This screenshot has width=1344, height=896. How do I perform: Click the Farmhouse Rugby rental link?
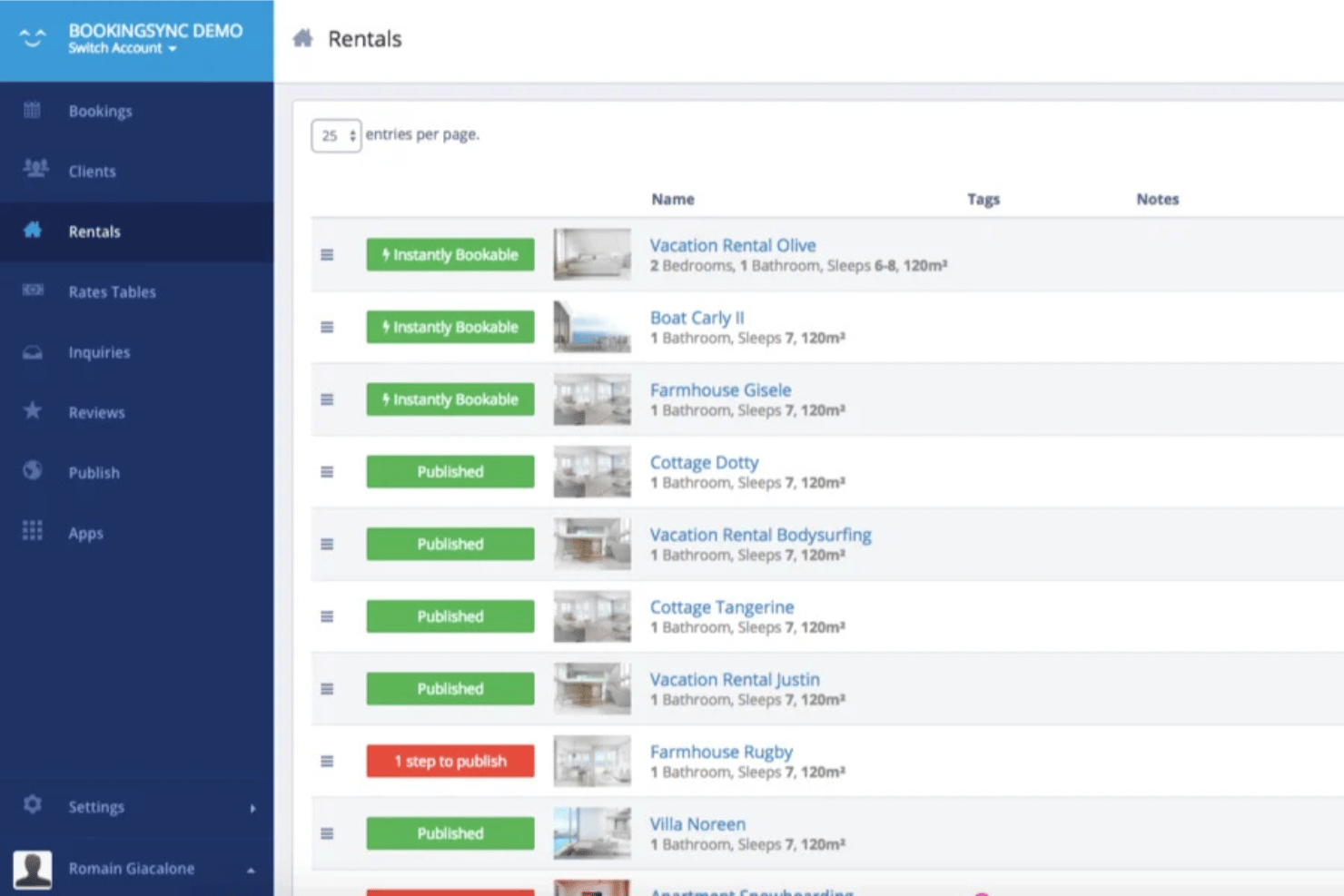[x=721, y=752]
